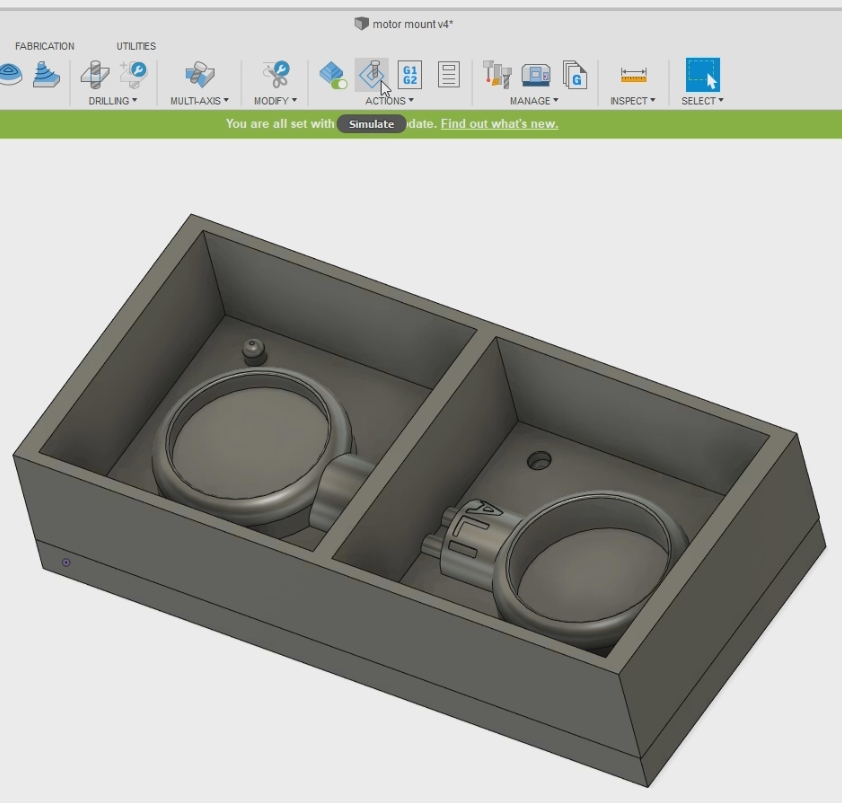This screenshot has height=803, width=842.
Task: Select the motor mount v4 document tab
Action: pyautogui.click(x=404, y=24)
